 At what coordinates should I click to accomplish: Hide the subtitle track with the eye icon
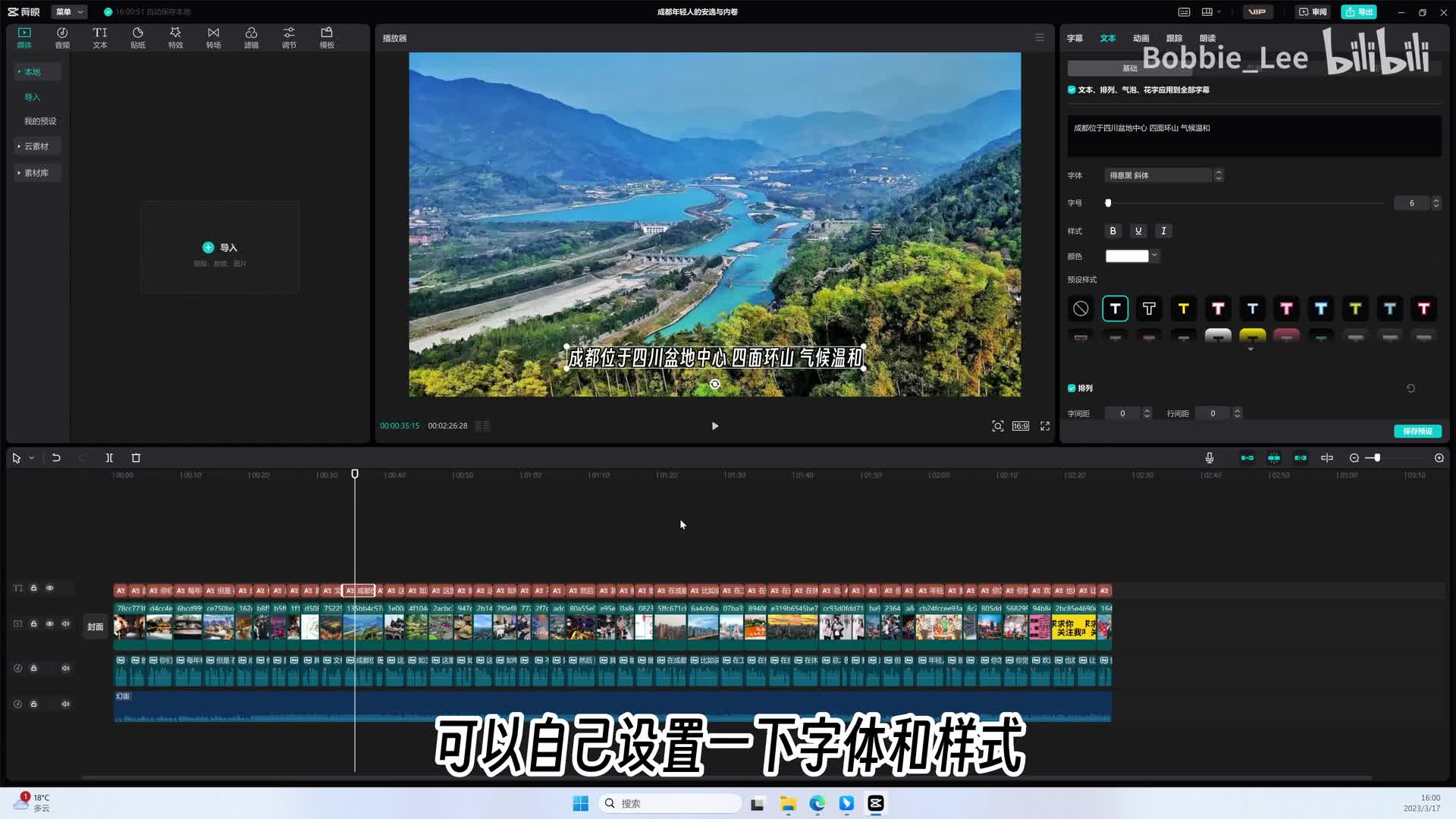[50, 588]
